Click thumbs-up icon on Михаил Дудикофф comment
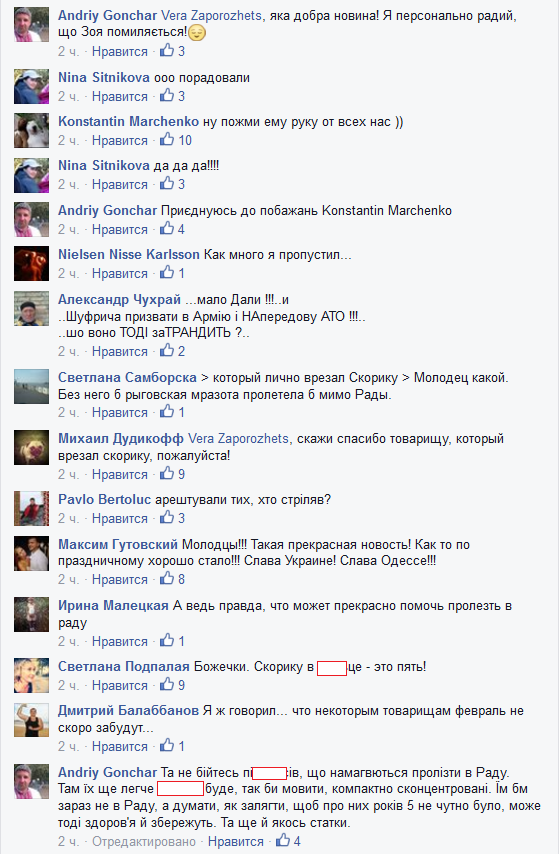This screenshot has height=854, width=559. (x=167, y=474)
